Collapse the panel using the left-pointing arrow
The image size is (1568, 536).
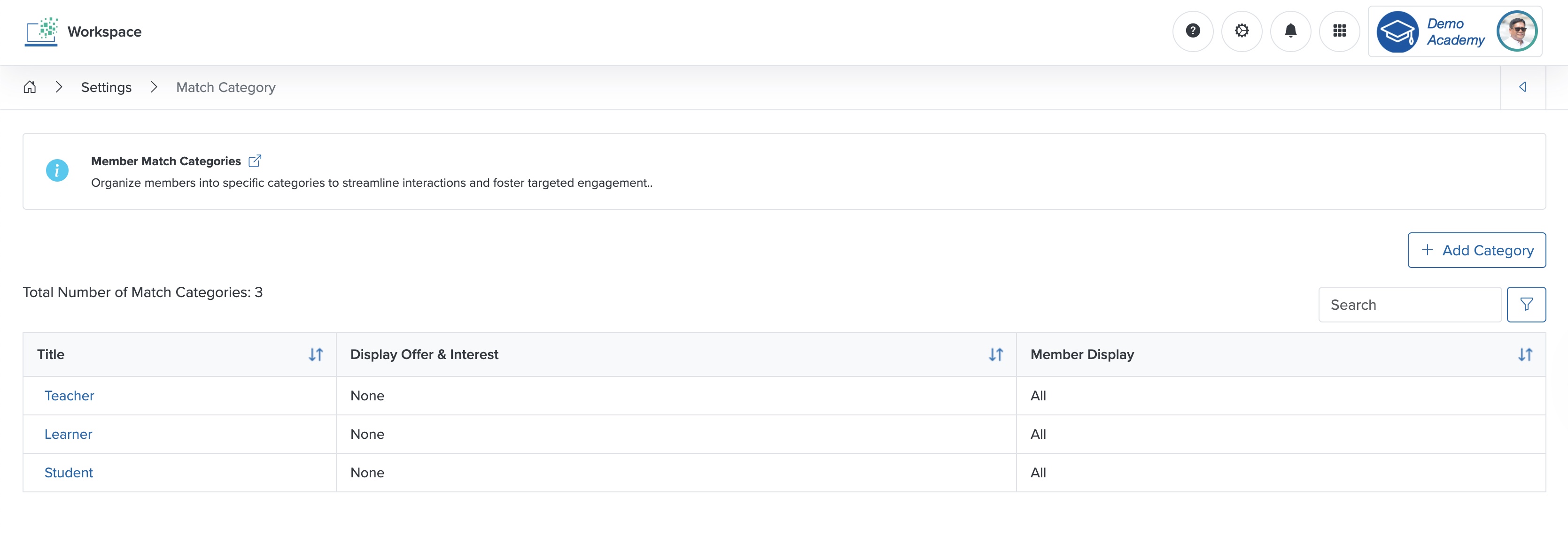[x=1523, y=87]
